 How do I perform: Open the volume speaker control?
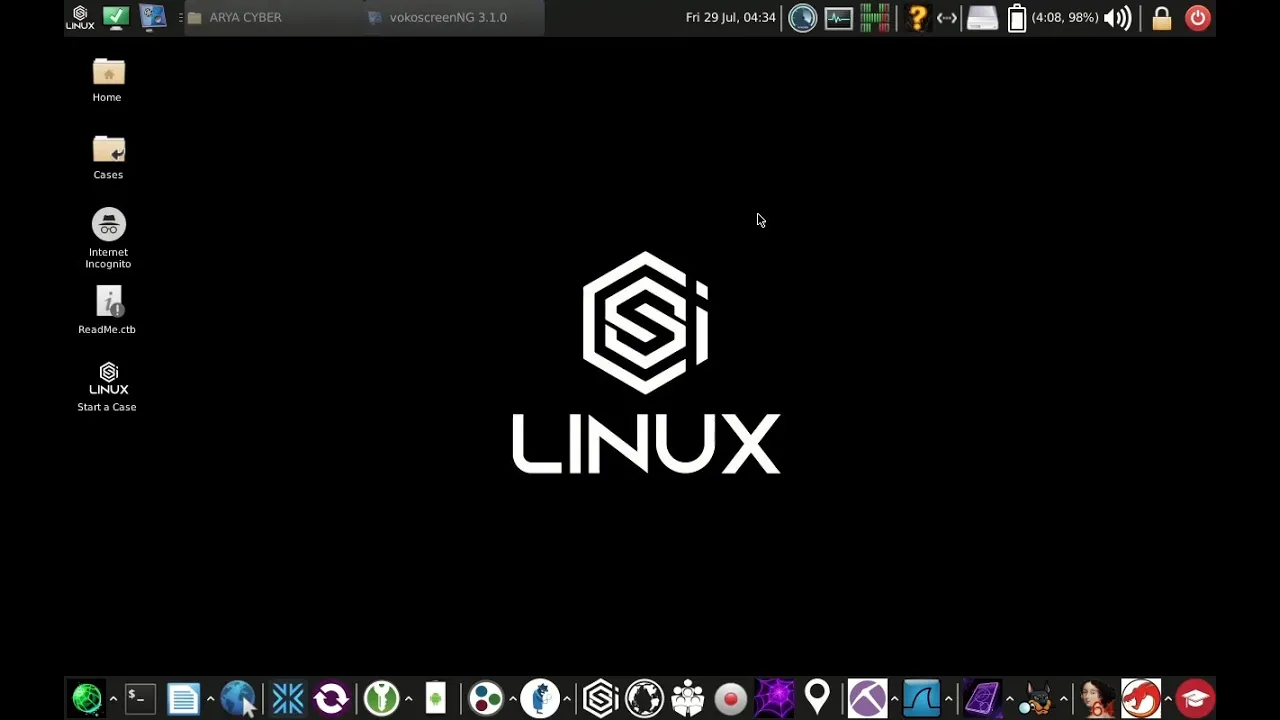[x=1118, y=17]
